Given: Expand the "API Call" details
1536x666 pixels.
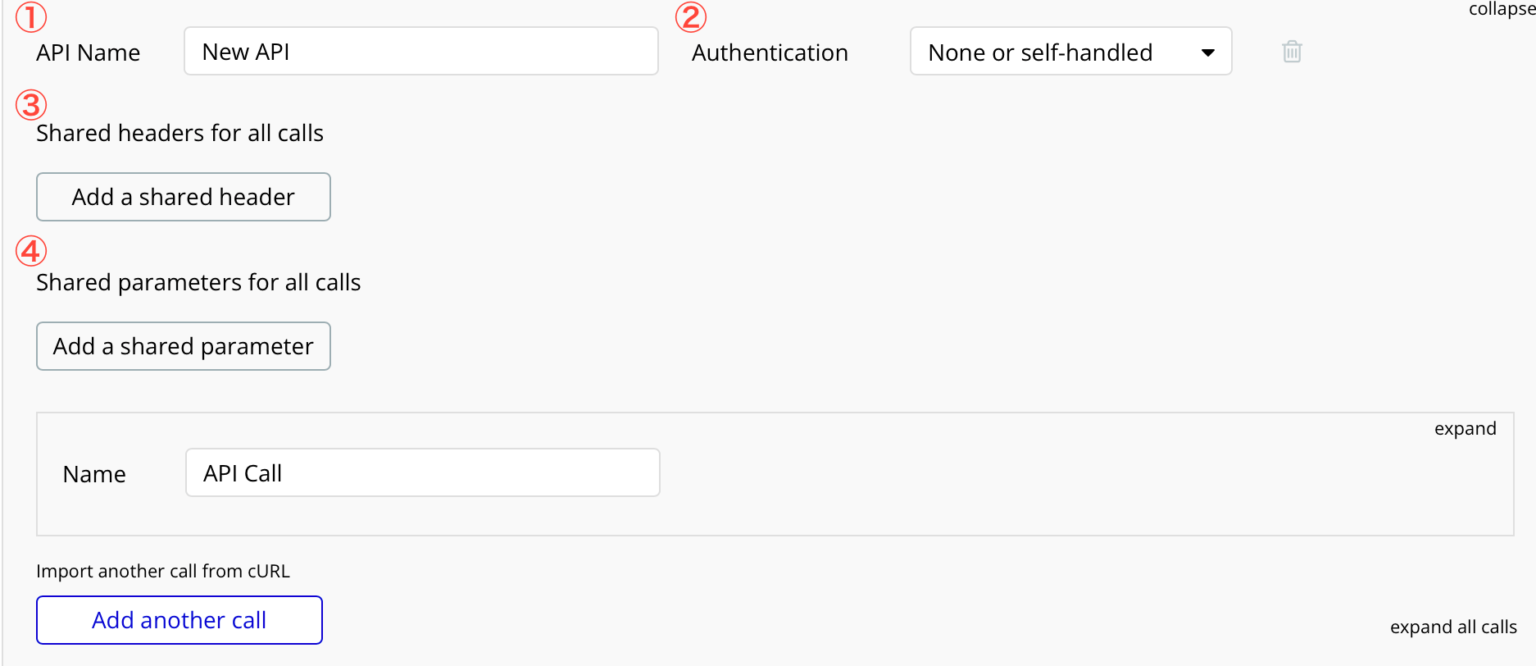Looking at the screenshot, I should click(1464, 428).
